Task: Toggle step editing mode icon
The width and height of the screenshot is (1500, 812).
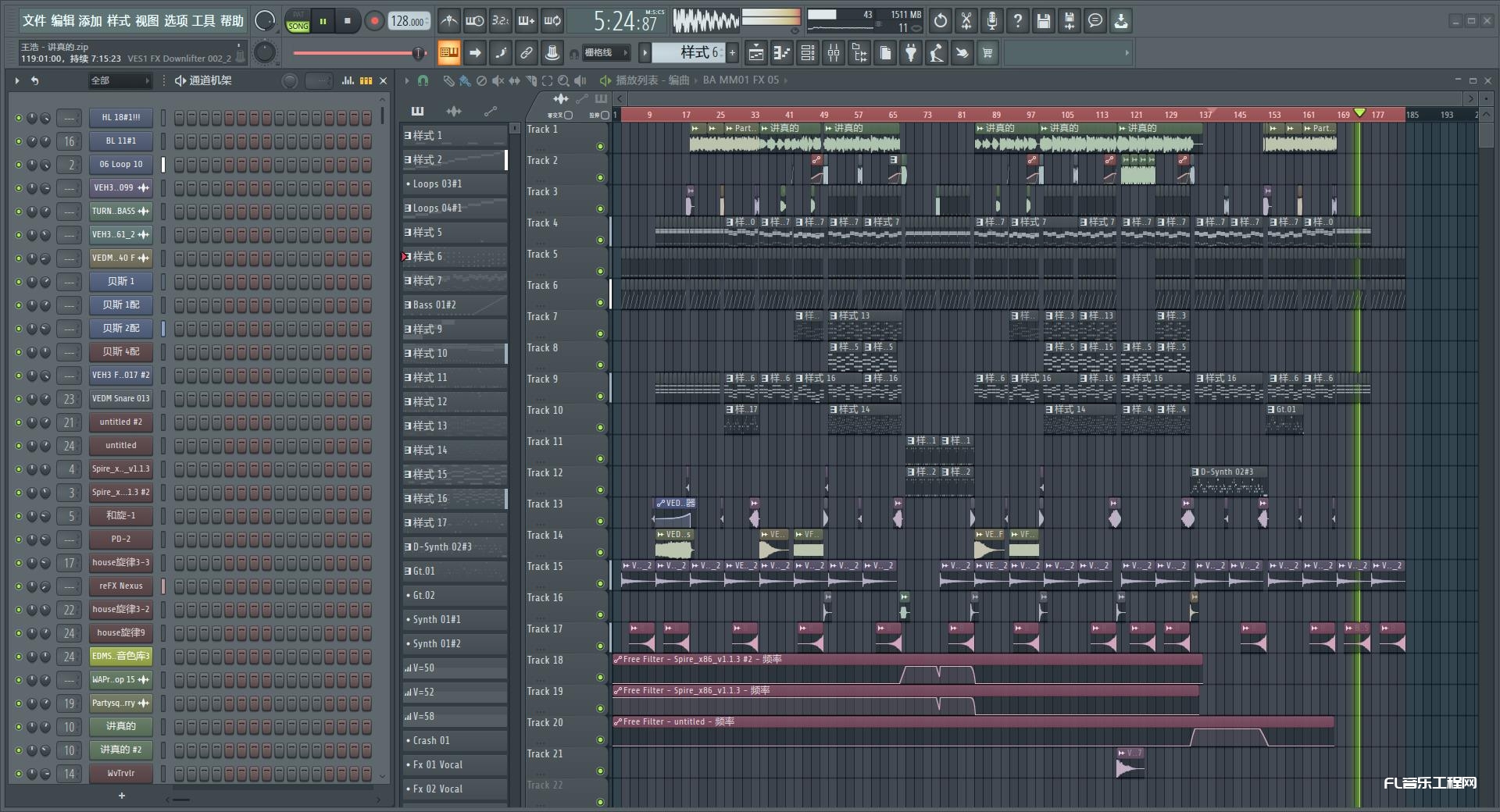Action: pos(500,53)
